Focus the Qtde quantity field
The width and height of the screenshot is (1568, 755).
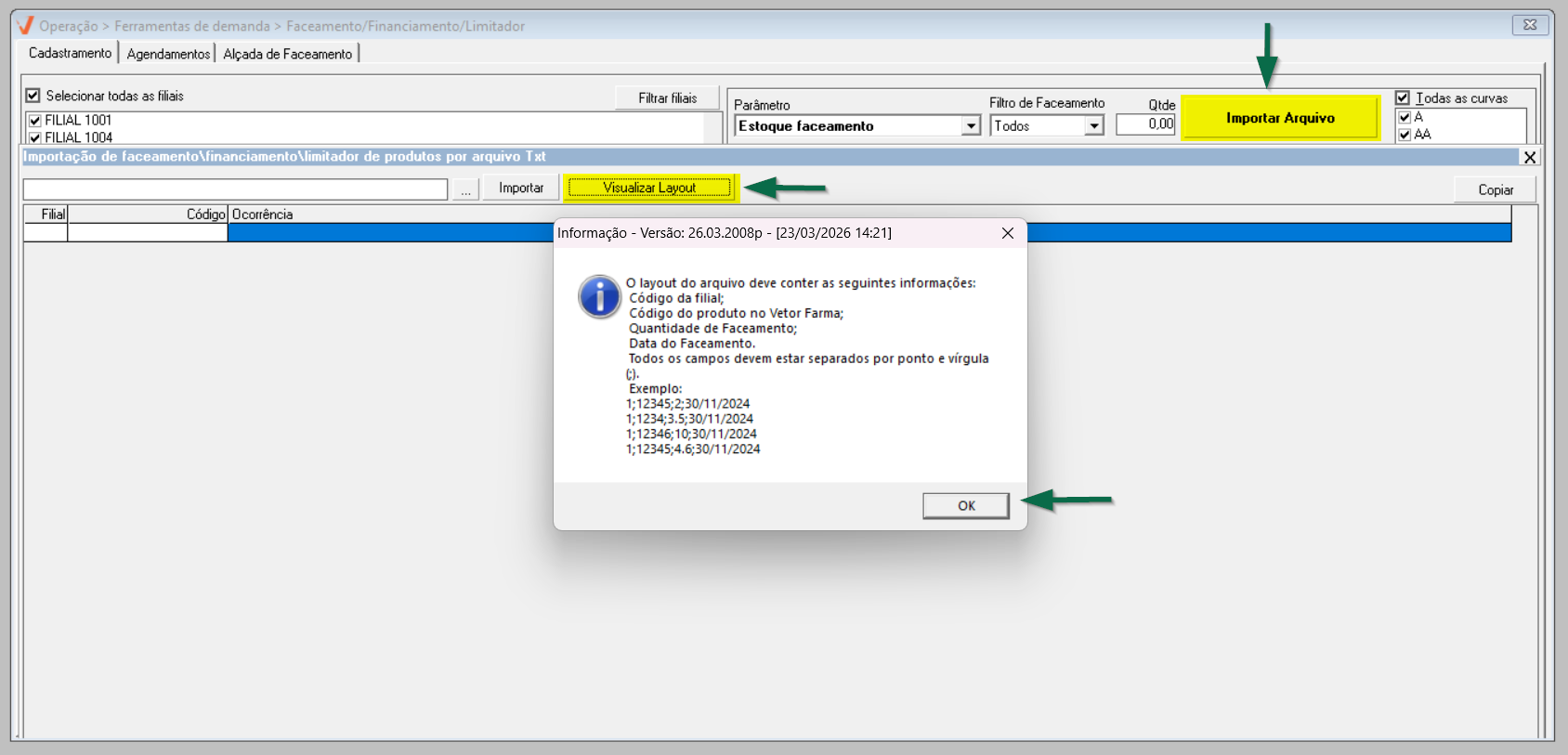tap(1145, 124)
